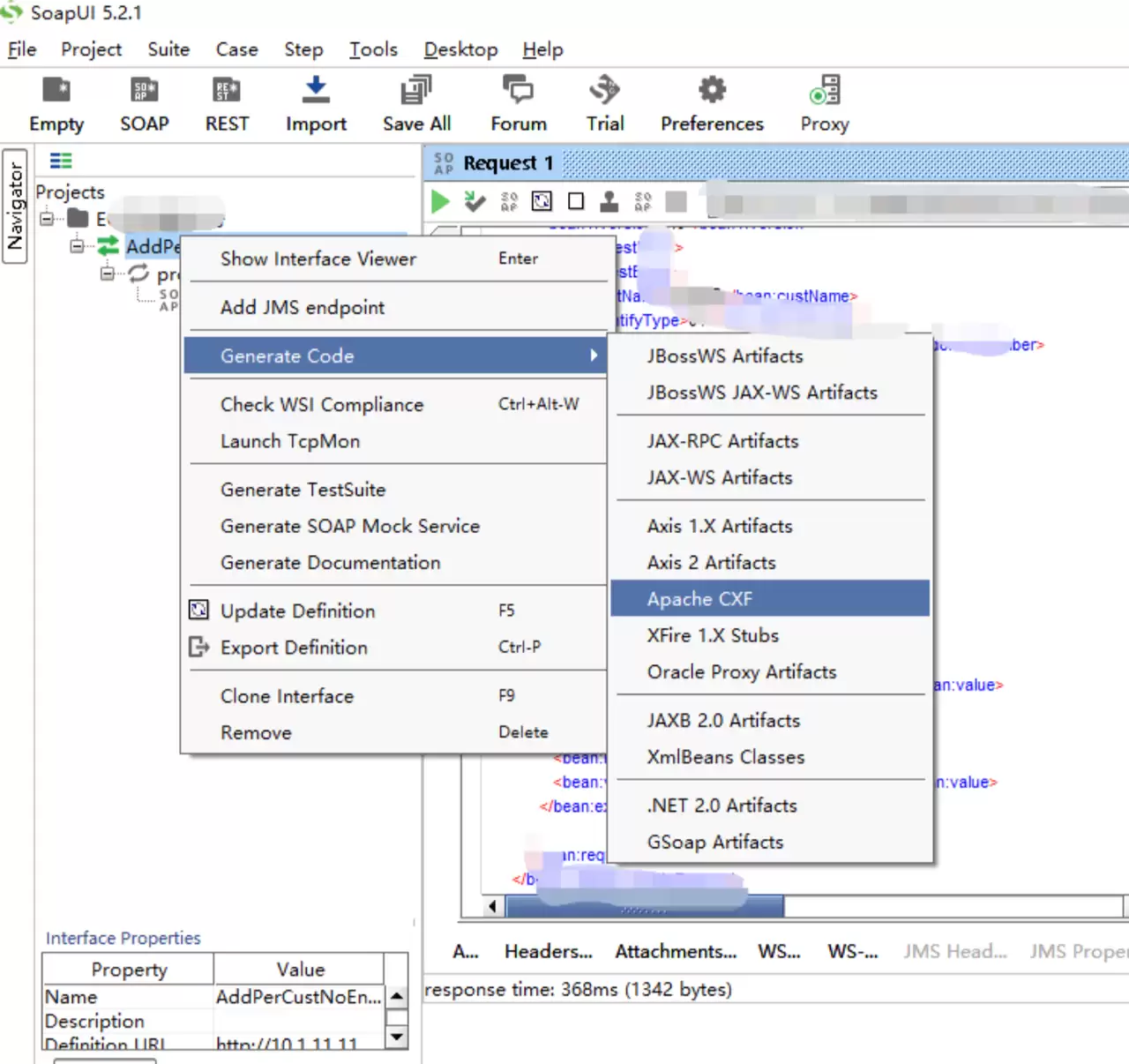This screenshot has height=1064, width=1129.
Task: Submit request with green play button
Action: tap(440, 202)
